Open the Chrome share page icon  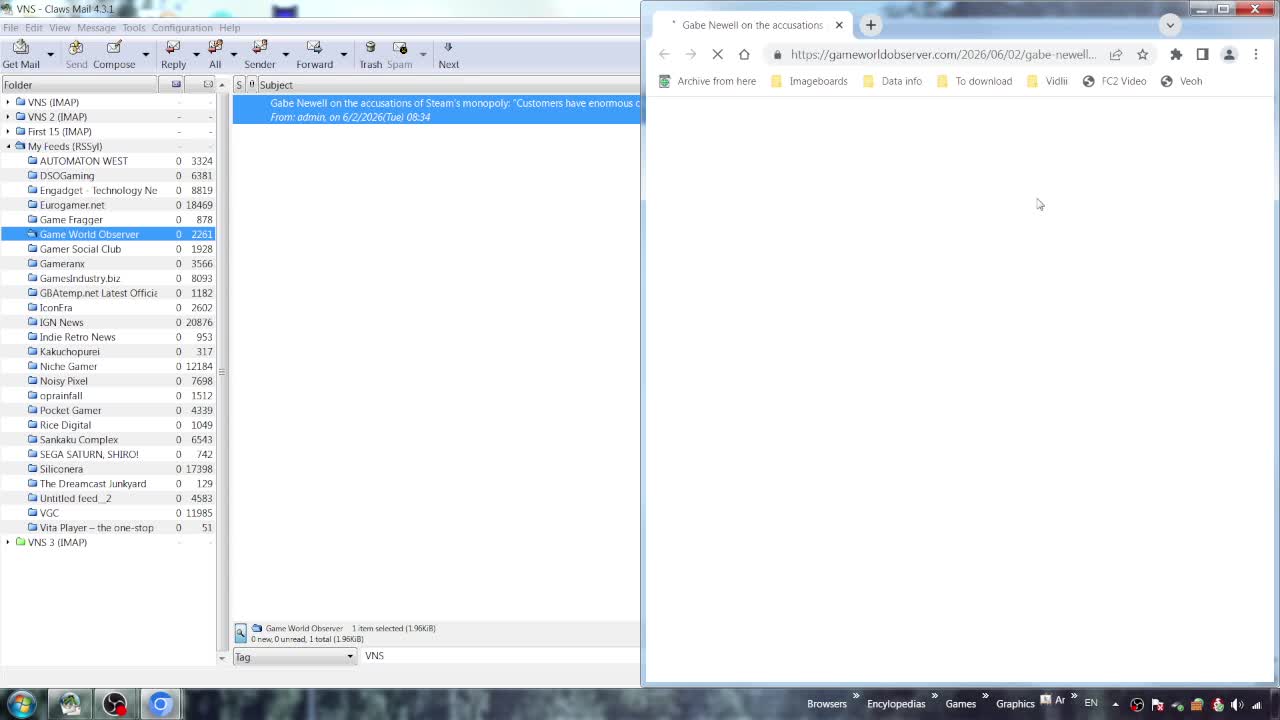pyautogui.click(x=1116, y=54)
